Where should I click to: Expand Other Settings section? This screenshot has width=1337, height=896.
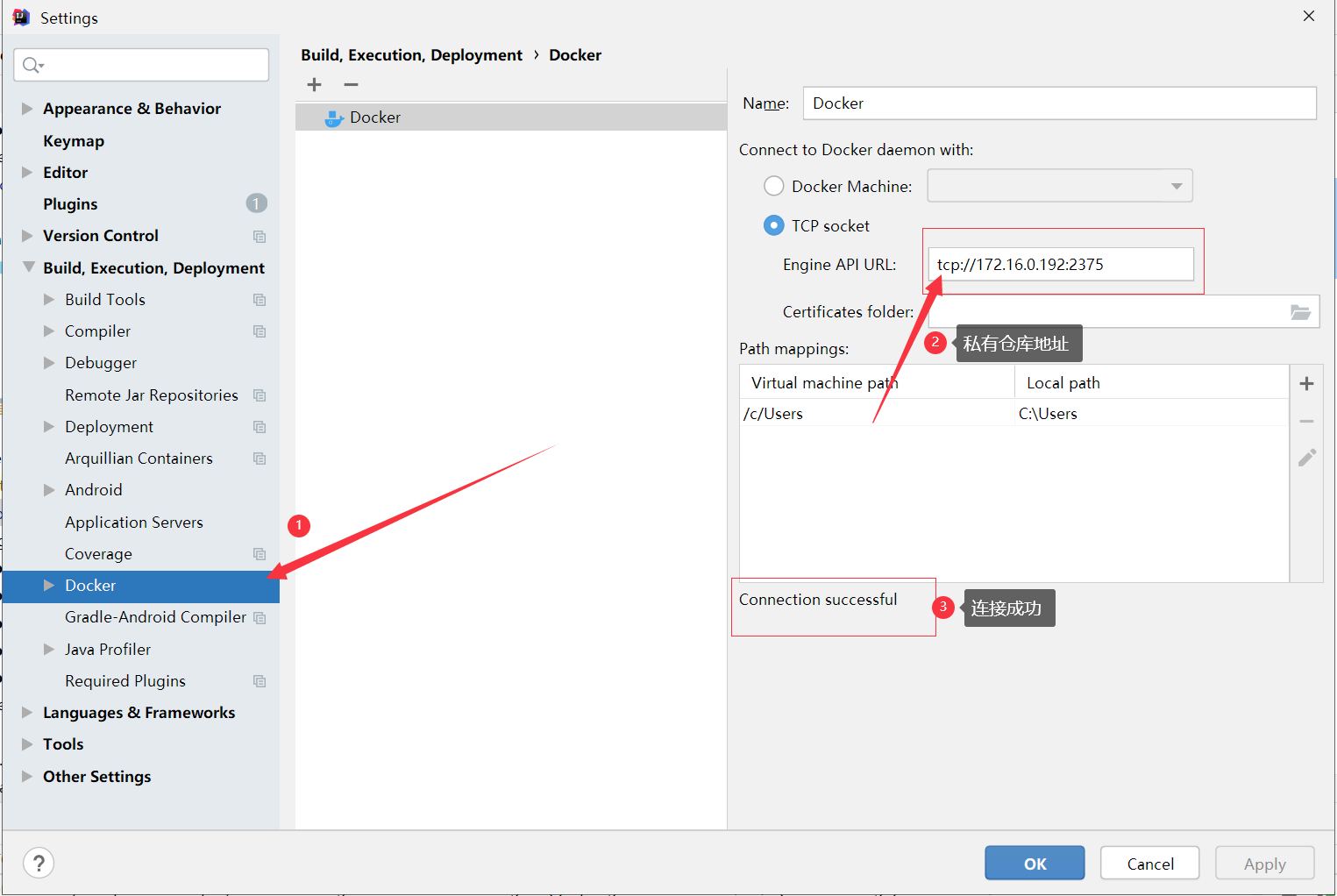(x=27, y=777)
